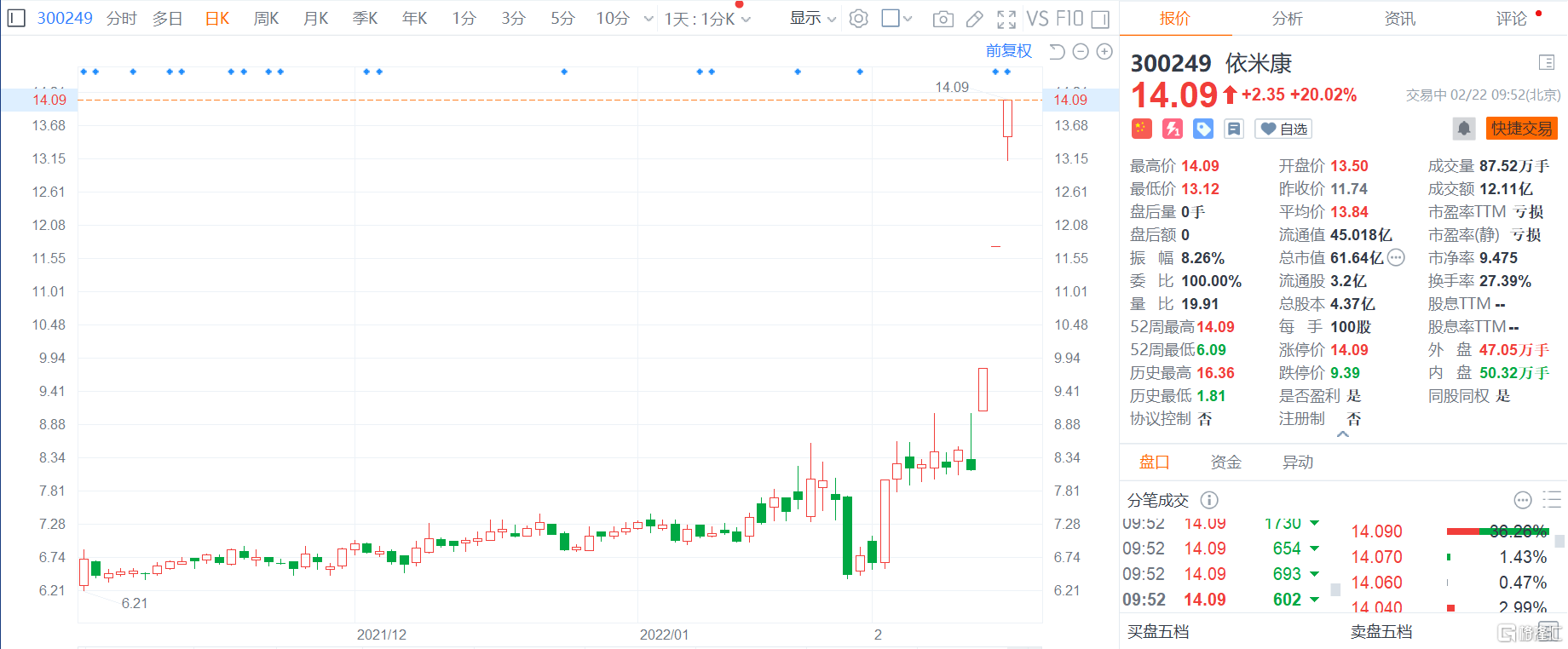The image size is (1568, 649).
Task: Select the 异动 unusual movement tab
Action: click(x=1298, y=462)
